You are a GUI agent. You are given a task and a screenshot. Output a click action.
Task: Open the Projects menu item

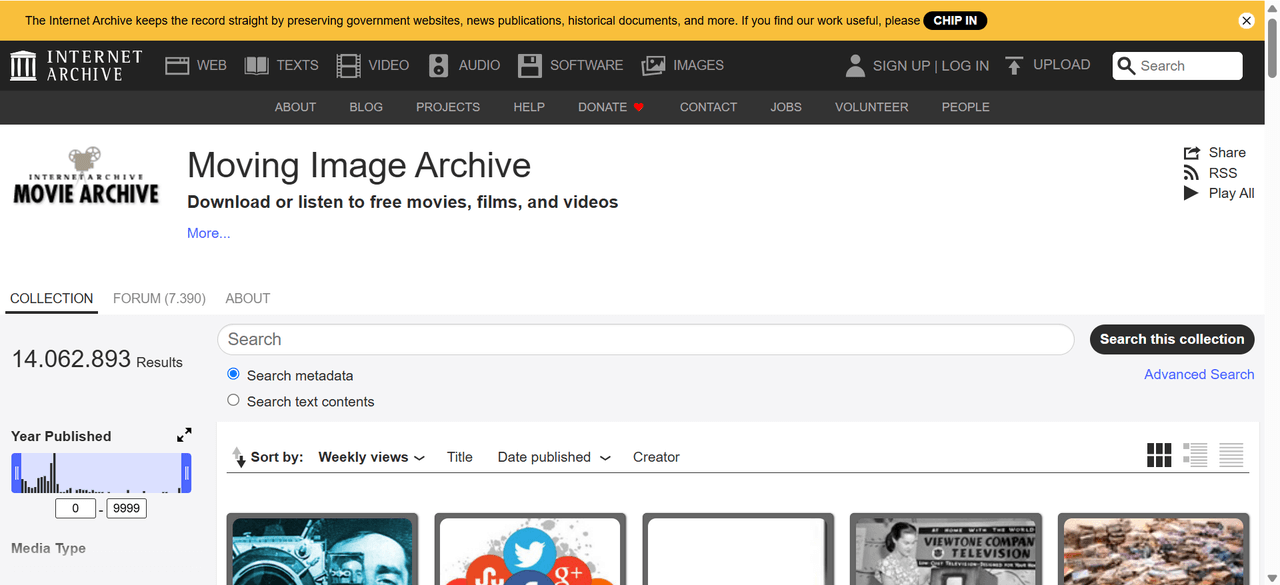coord(448,107)
